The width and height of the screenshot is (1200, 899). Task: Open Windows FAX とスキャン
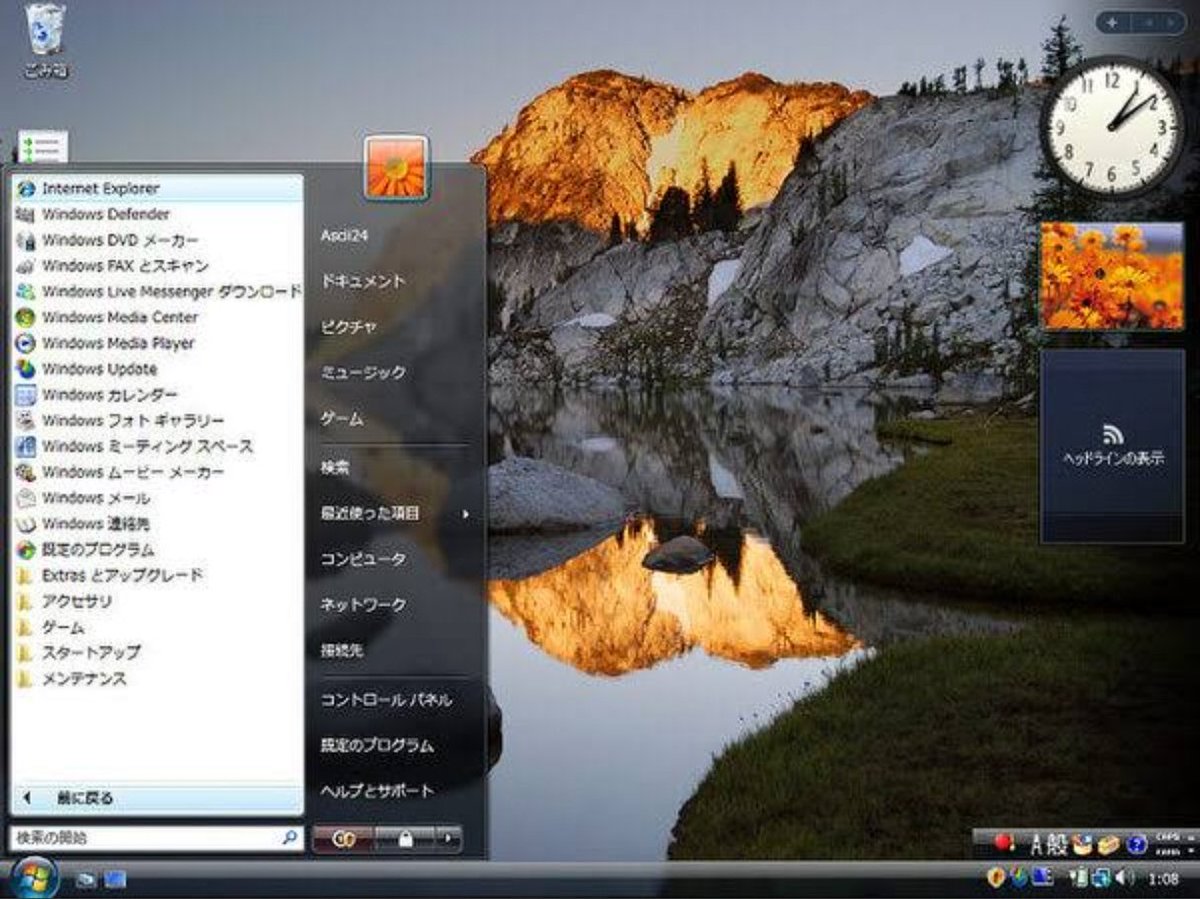pyautogui.click(x=157, y=266)
